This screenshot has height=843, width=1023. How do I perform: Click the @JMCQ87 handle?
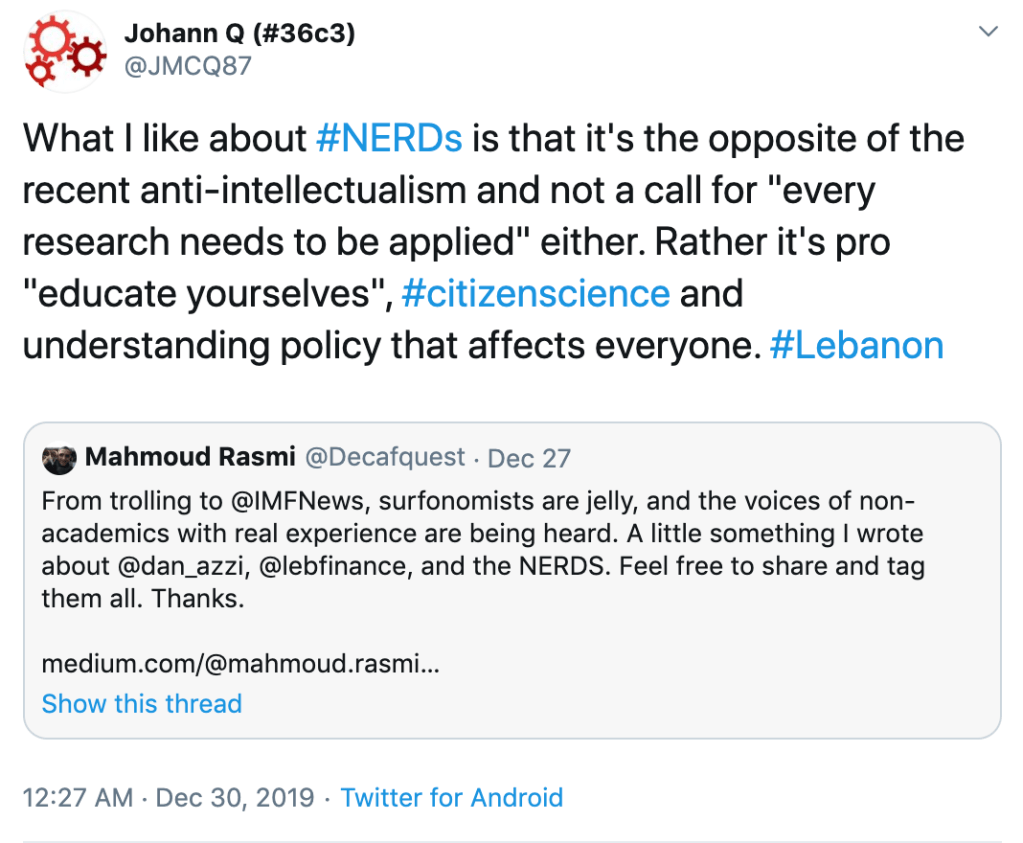point(187,66)
